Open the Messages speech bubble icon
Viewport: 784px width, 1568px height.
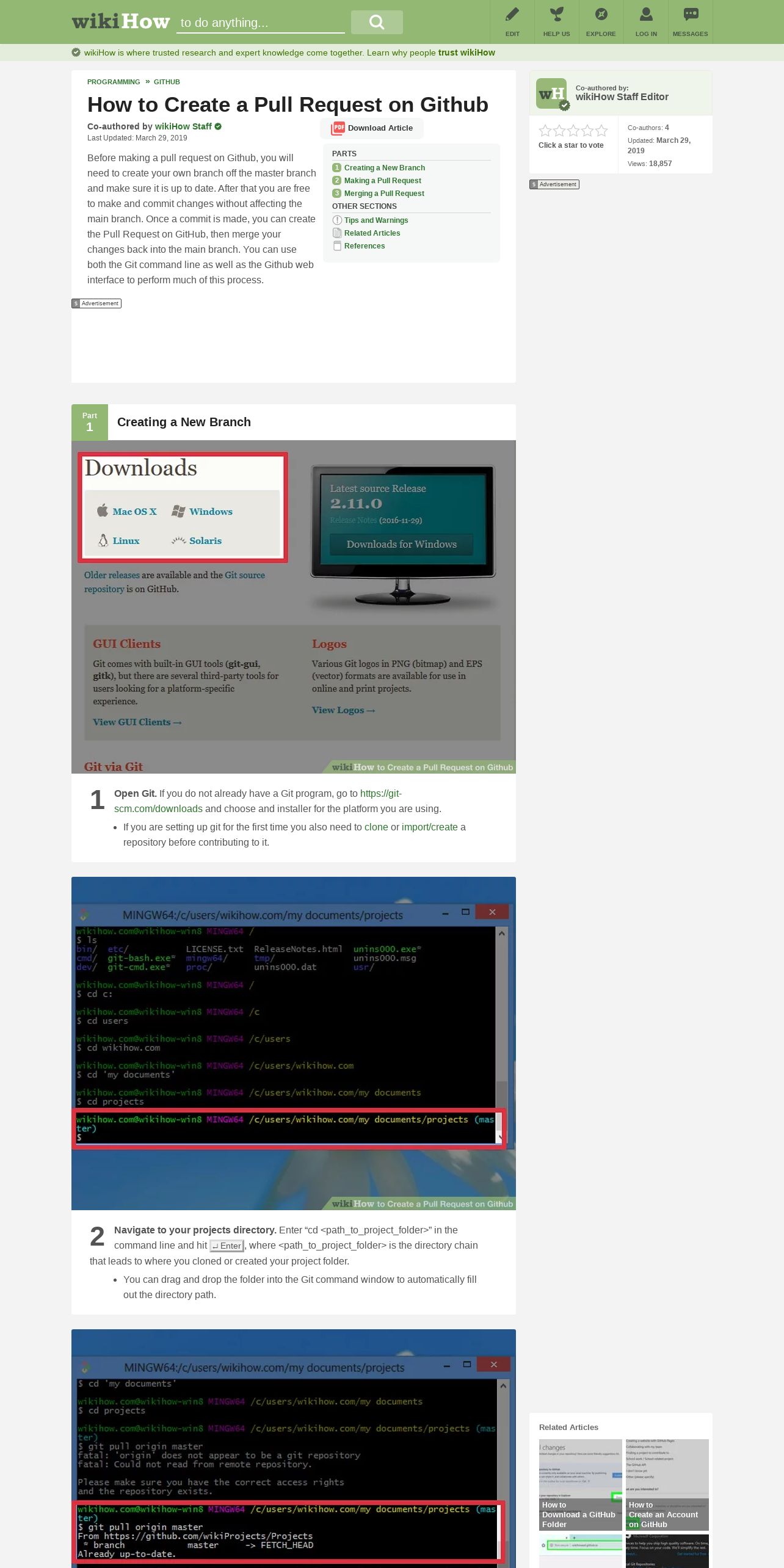(691, 14)
